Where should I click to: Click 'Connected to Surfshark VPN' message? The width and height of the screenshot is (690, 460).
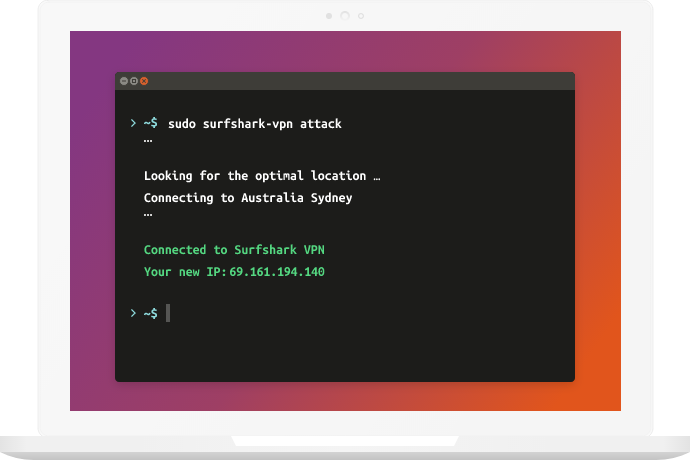point(234,250)
